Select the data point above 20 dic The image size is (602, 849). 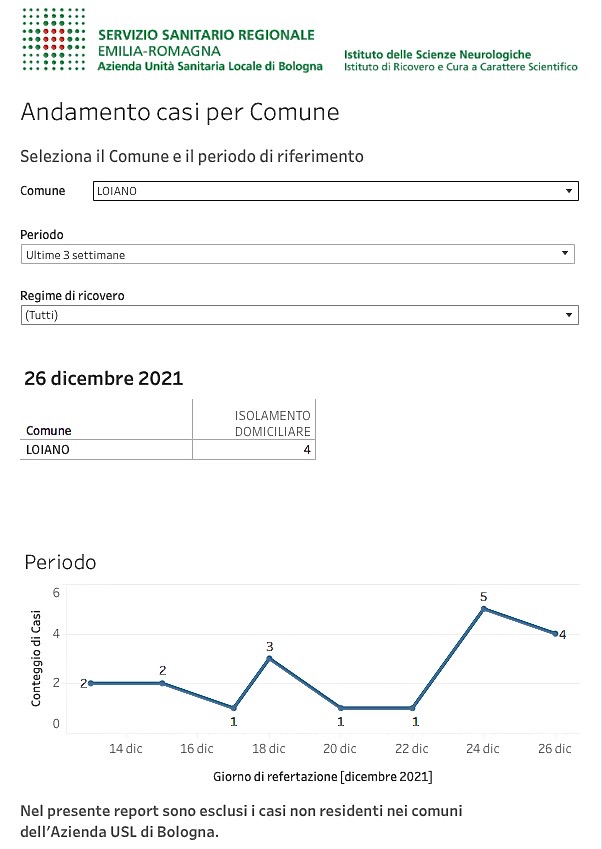click(341, 708)
